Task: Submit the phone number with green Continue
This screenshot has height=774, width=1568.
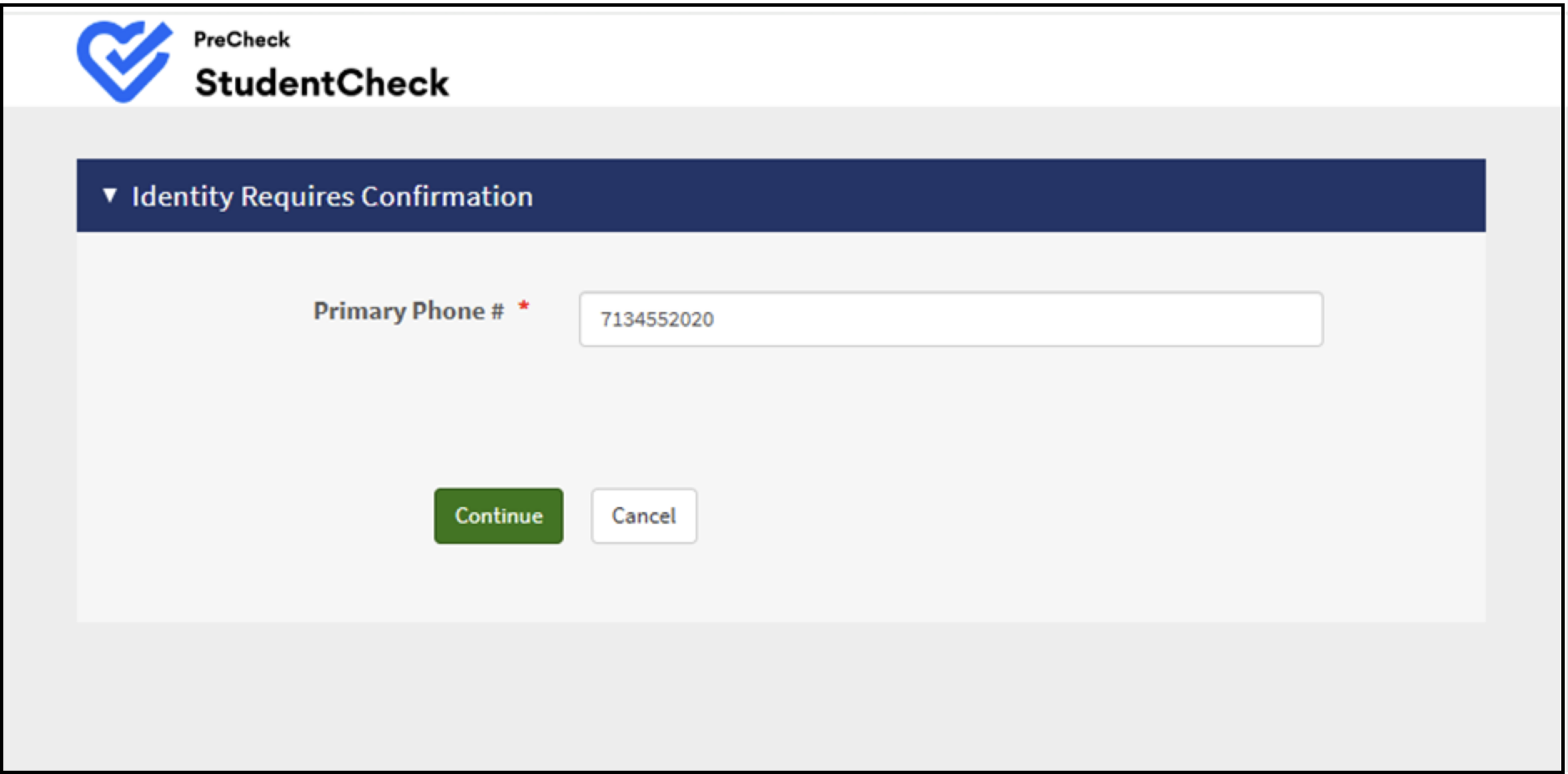Action: [x=498, y=515]
